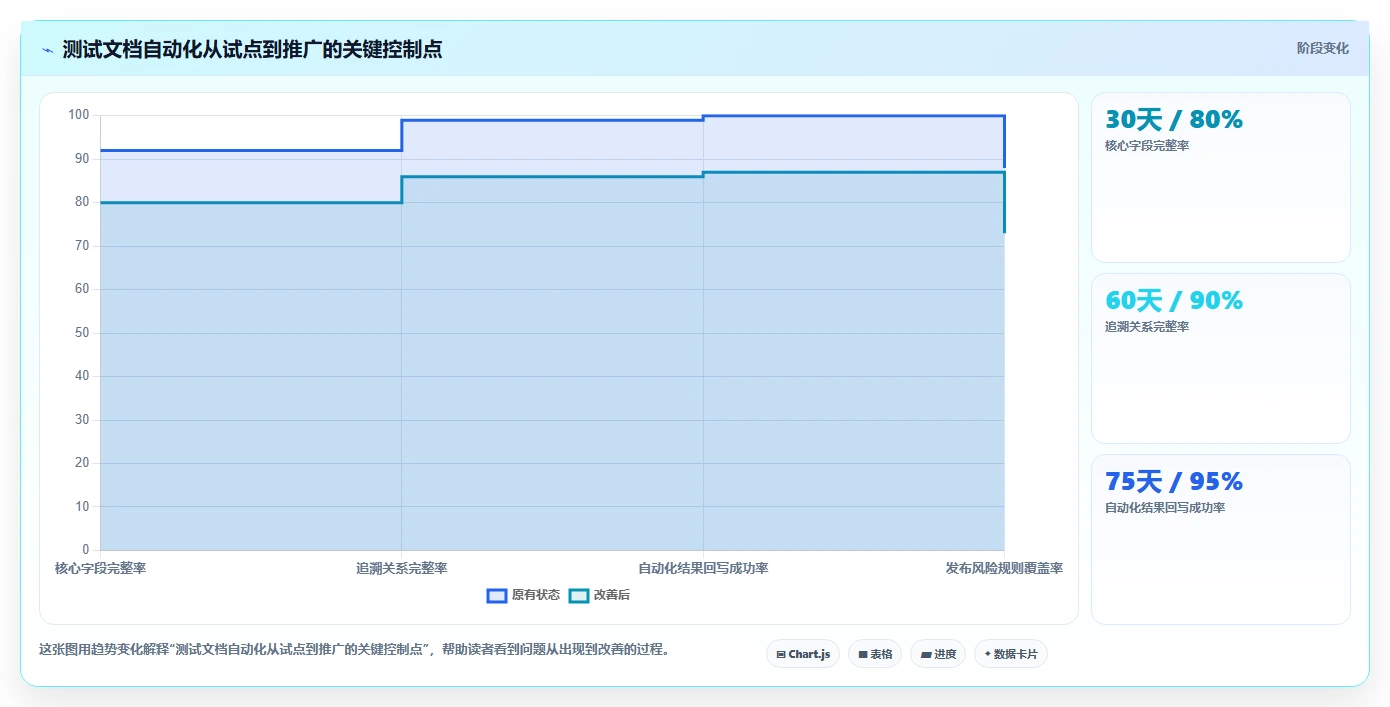Select the 60天 / 90% card
The height and width of the screenshot is (707, 1390).
[x=1221, y=358]
